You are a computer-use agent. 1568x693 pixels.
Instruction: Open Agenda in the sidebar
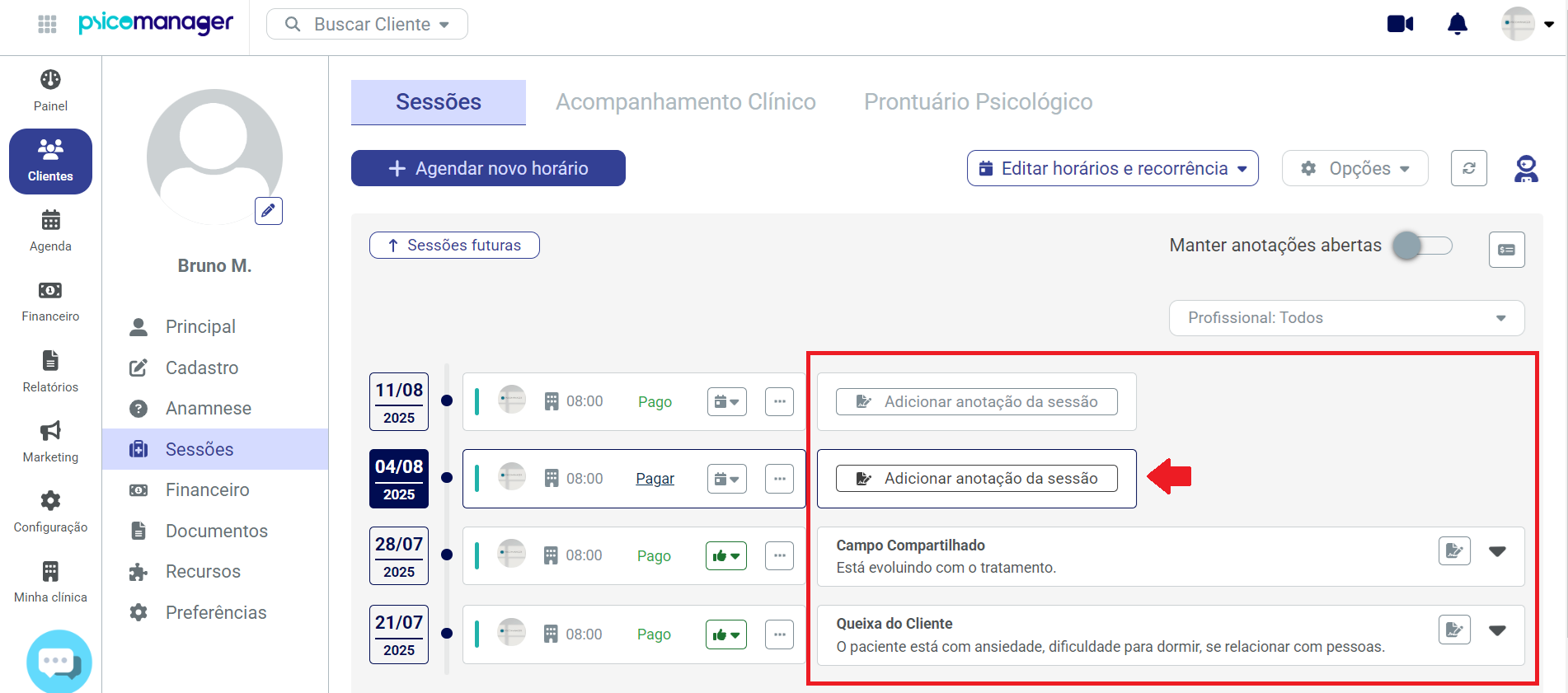(50, 231)
